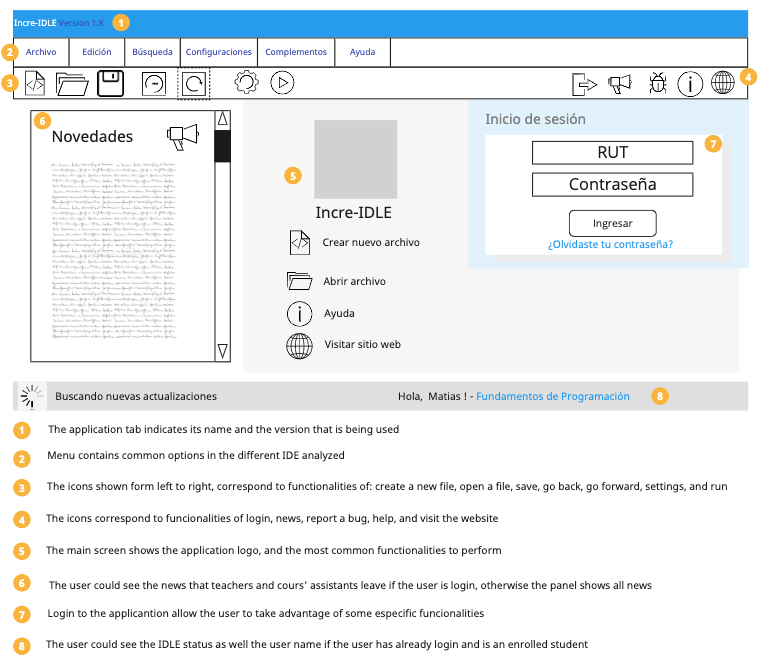Click the login arrow icon in toolbar
Viewport: 766px width, 669px height.
tap(584, 84)
